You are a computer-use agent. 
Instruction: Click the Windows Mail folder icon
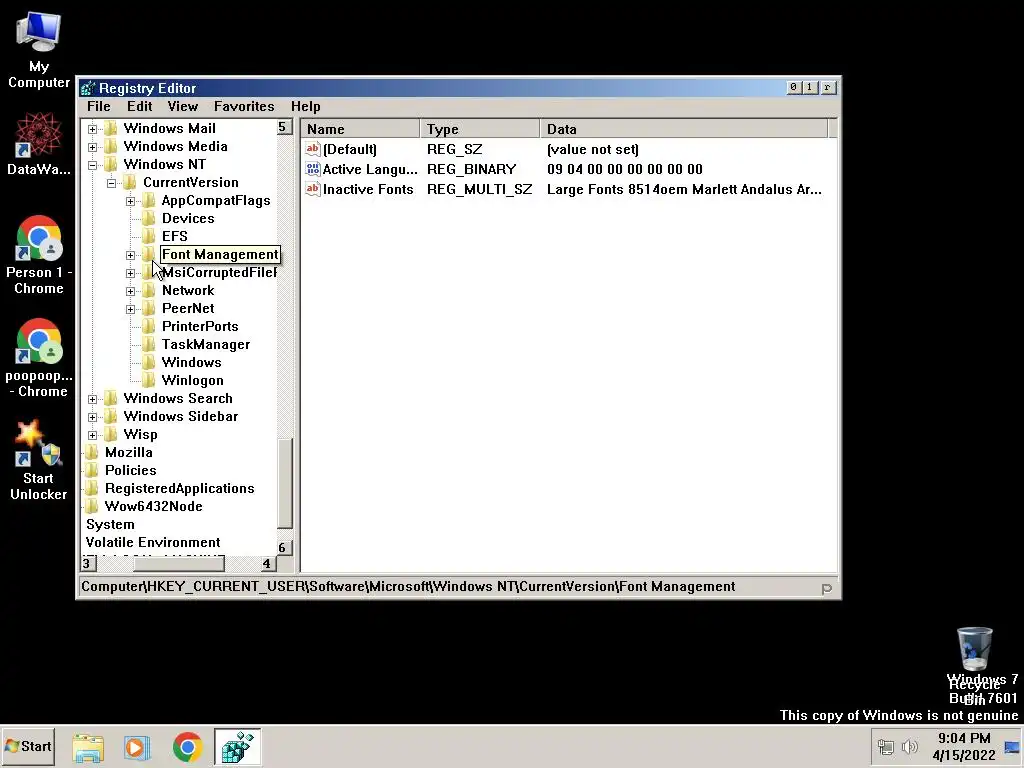coord(111,128)
